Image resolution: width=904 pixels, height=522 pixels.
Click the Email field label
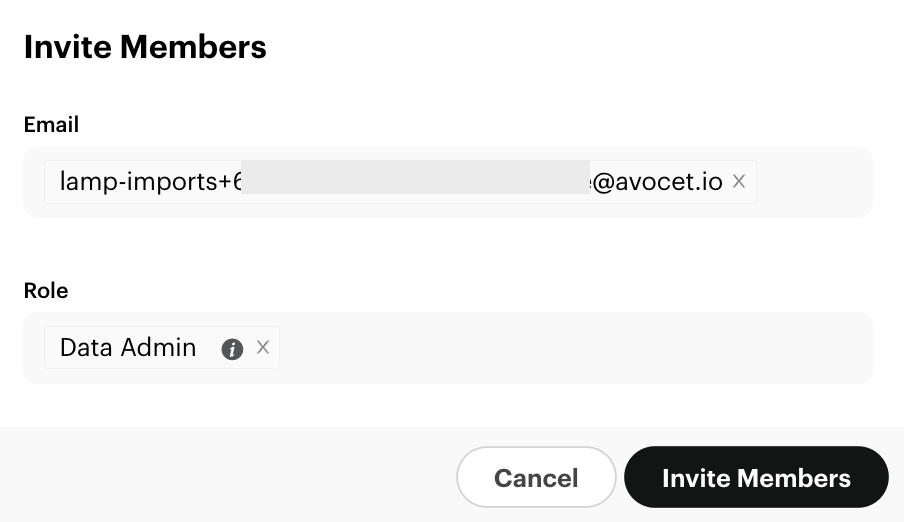(x=51, y=125)
